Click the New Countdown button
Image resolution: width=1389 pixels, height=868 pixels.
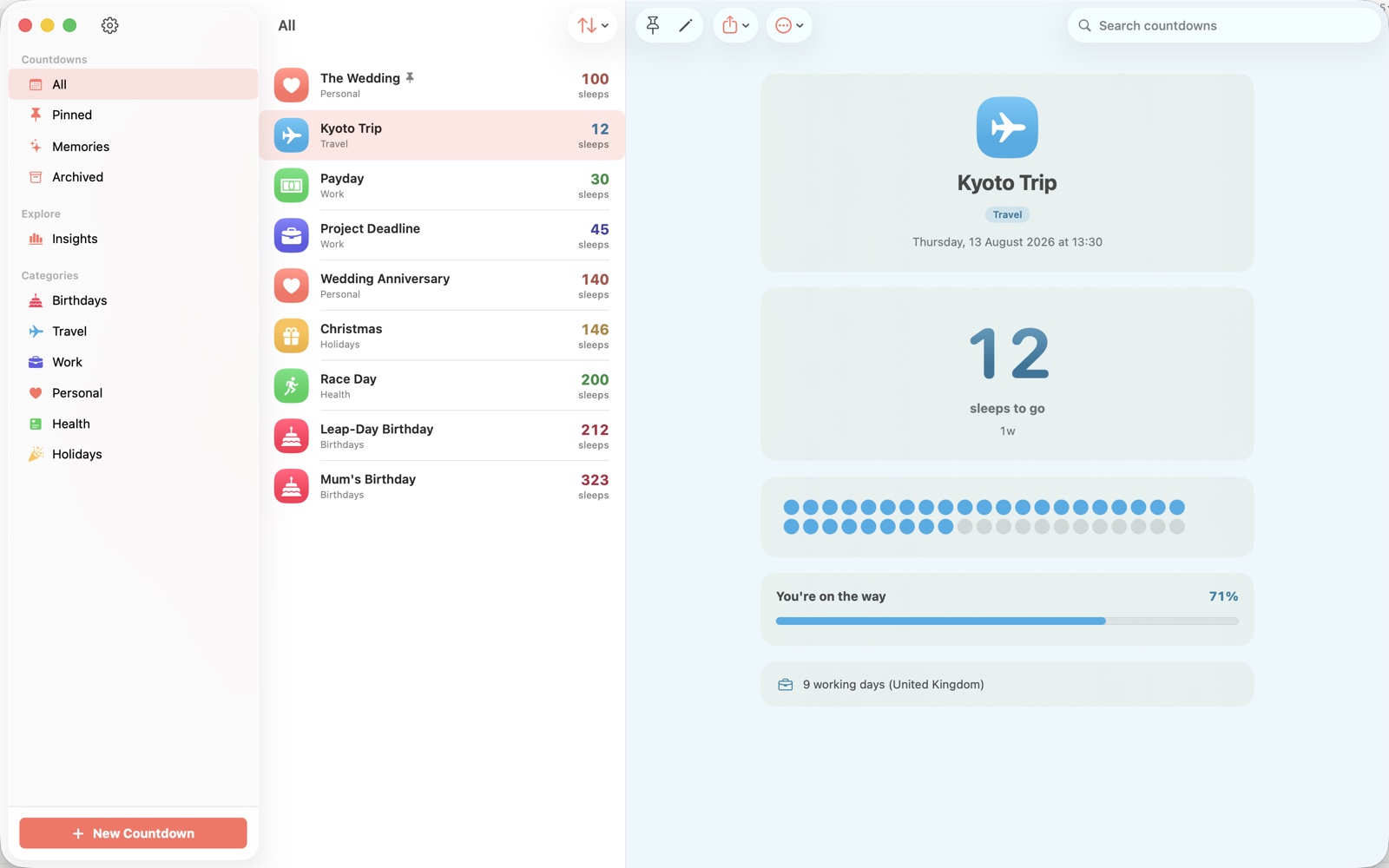coord(134,833)
